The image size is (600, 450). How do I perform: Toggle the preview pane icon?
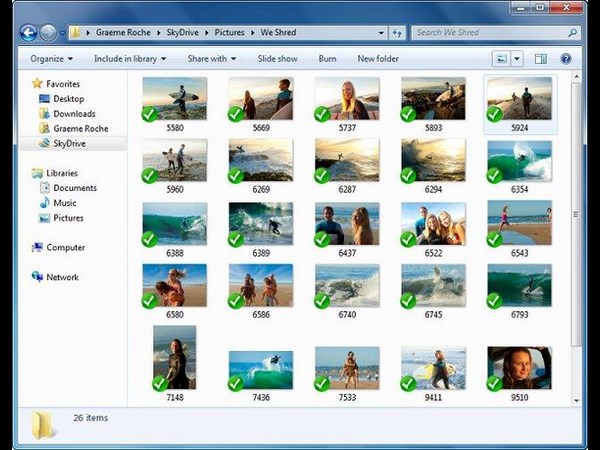coord(543,59)
